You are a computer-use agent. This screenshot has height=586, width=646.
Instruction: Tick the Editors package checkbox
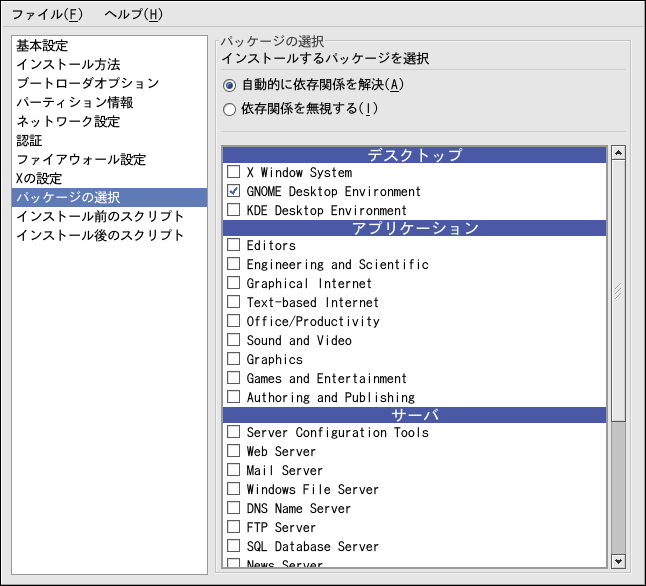tap(233, 245)
